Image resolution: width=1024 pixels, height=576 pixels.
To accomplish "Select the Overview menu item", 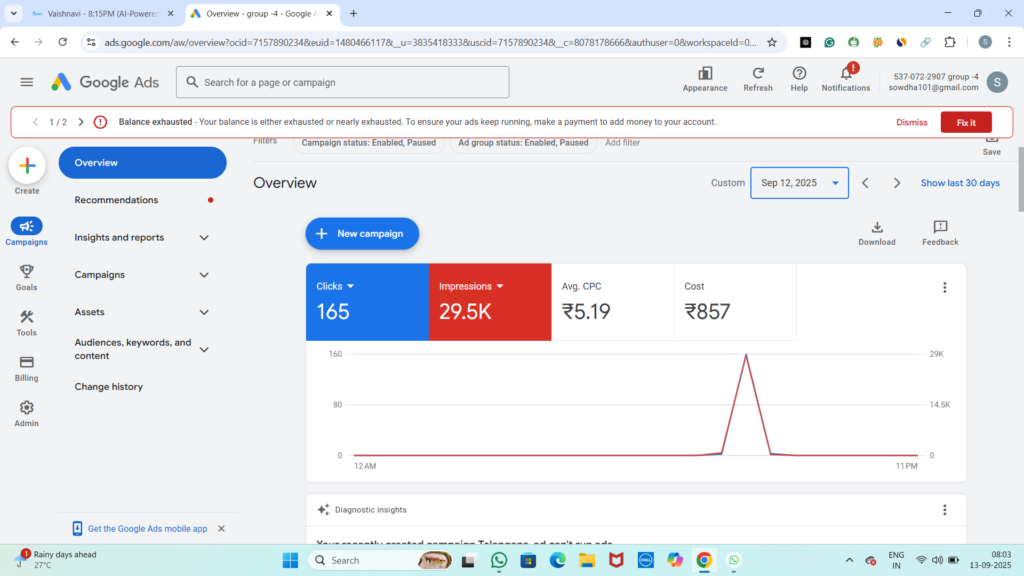I will [x=142, y=163].
